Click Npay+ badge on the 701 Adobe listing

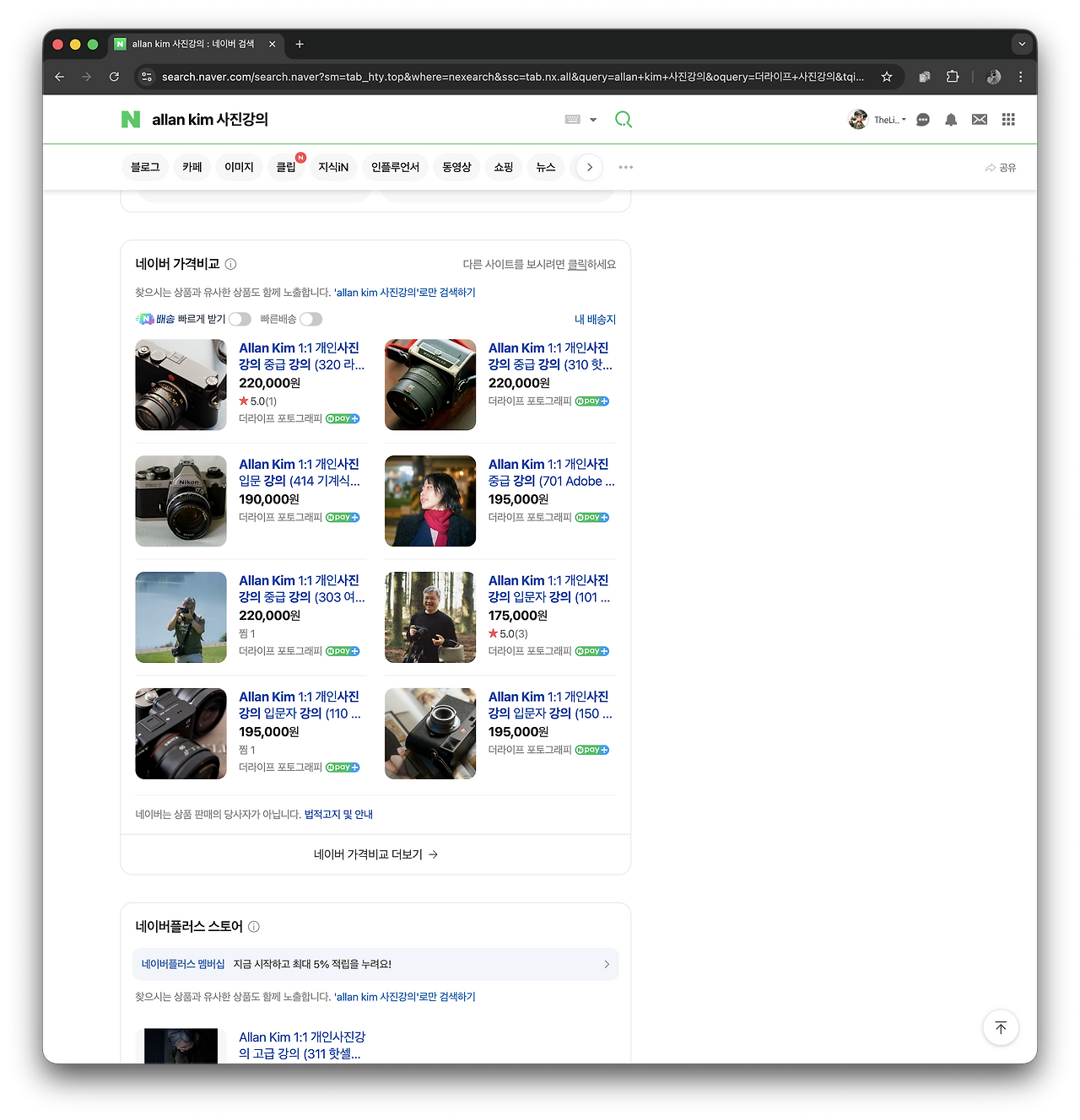592,518
